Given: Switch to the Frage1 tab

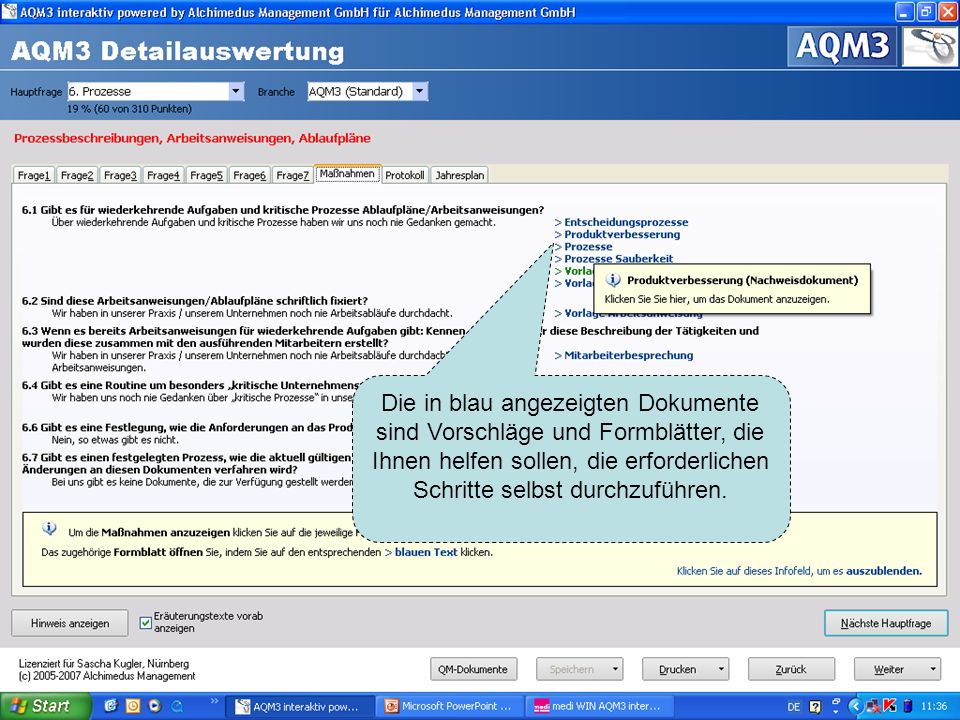Looking at the screenshot, I should pos(34,175).
